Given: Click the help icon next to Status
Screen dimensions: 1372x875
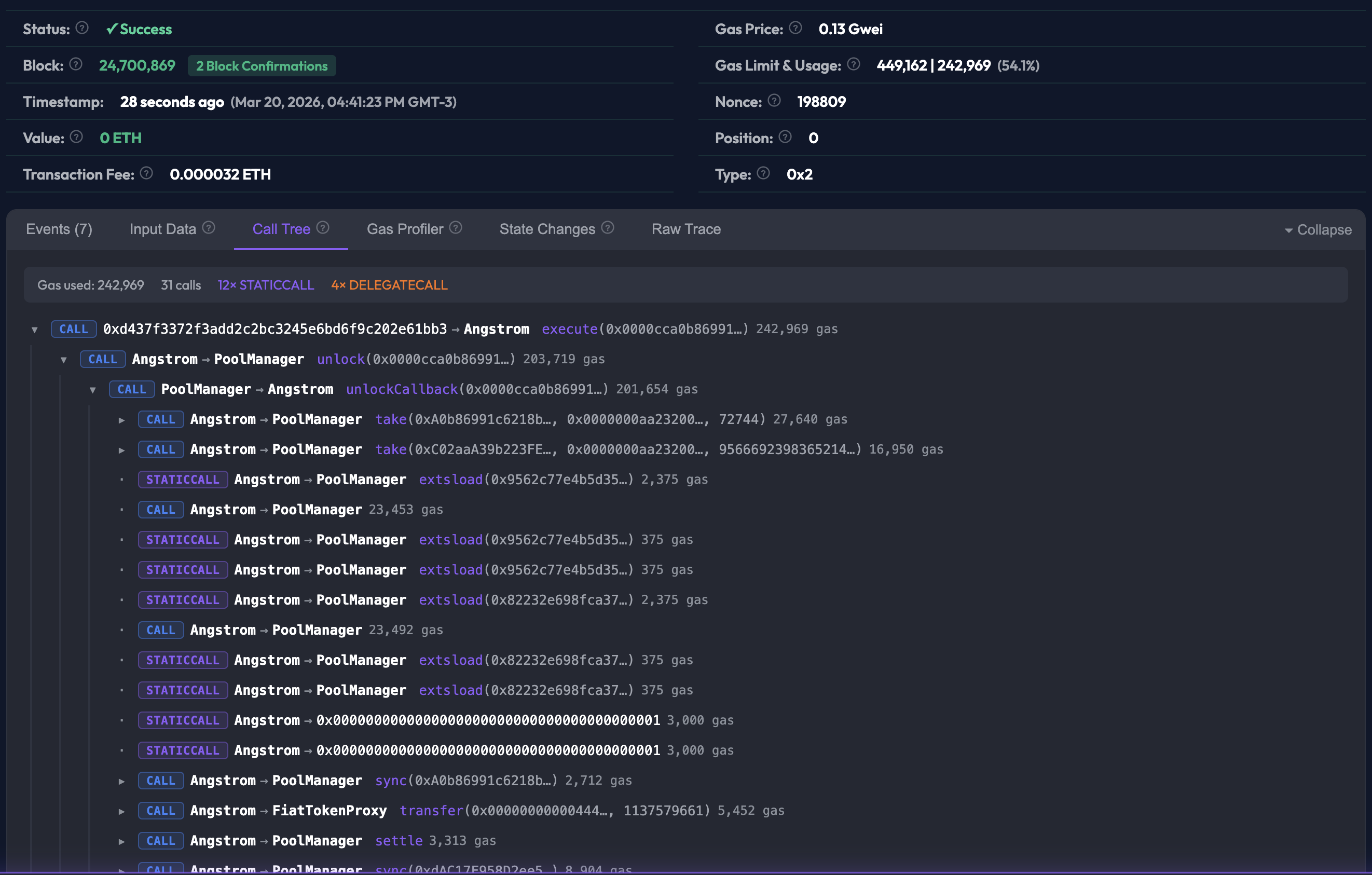Looking at the screenshot, I should [x=82, y=28].
